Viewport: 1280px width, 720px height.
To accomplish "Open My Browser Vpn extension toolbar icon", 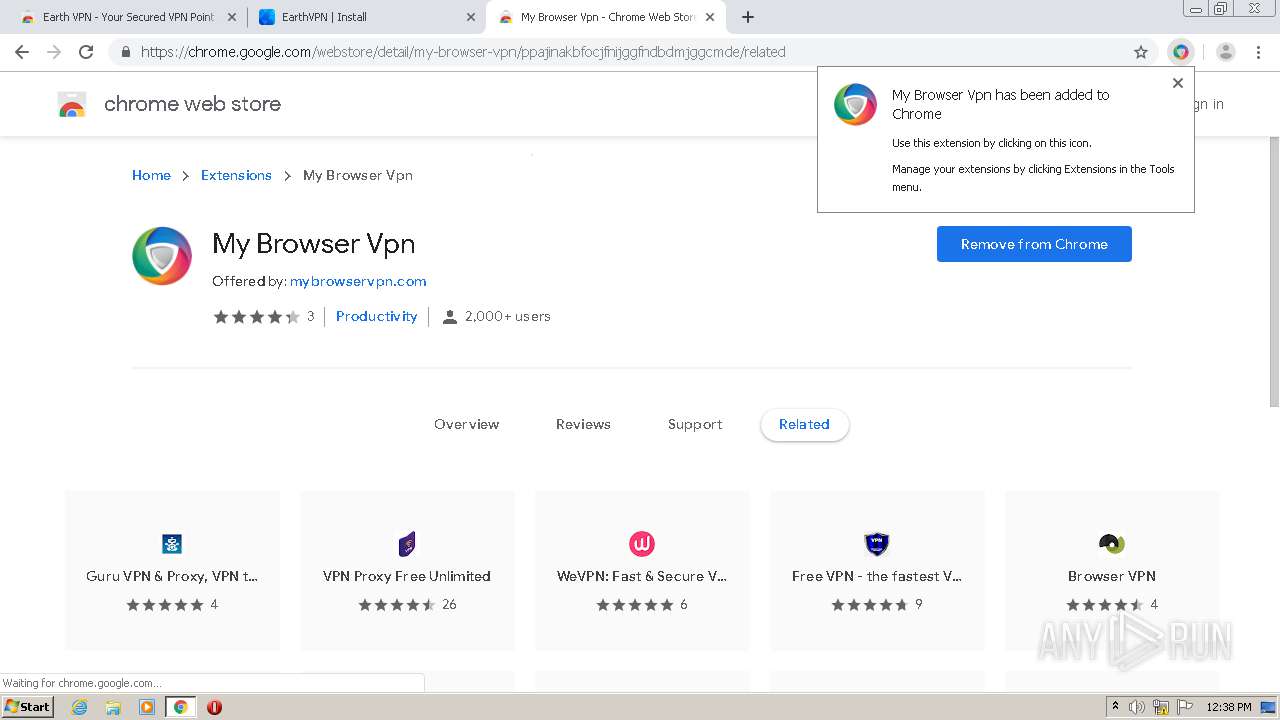I will [1181, 52].
